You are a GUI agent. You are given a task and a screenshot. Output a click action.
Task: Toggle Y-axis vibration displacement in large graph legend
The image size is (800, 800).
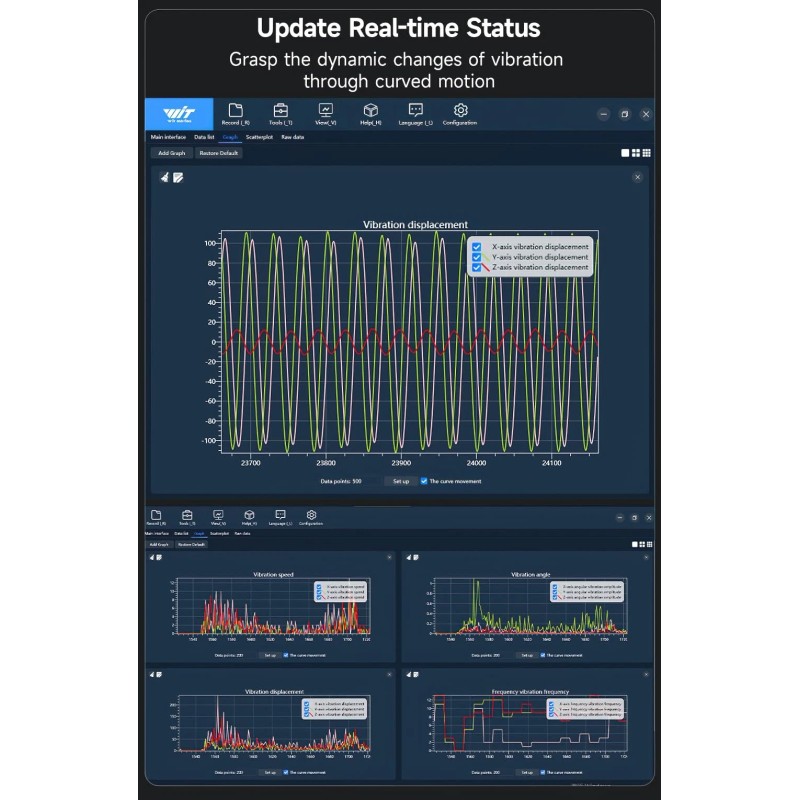(x=477, y=257)
